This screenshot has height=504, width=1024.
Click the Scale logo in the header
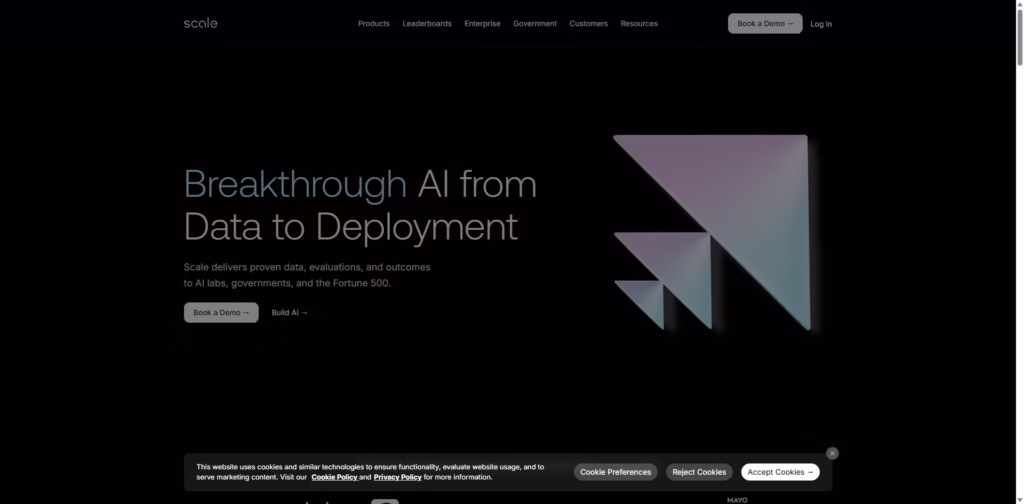200,23
